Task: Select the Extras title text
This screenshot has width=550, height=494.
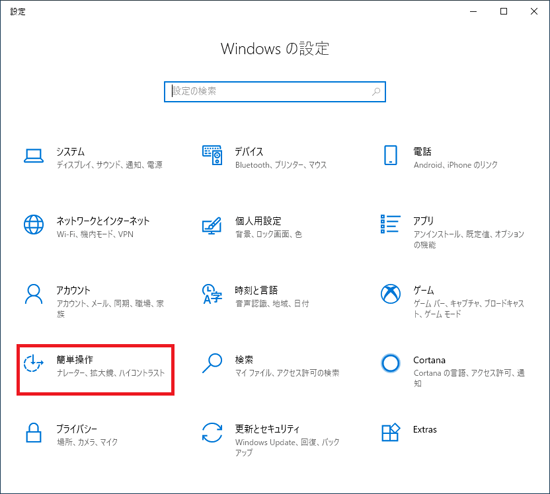Action: [425, 429]
